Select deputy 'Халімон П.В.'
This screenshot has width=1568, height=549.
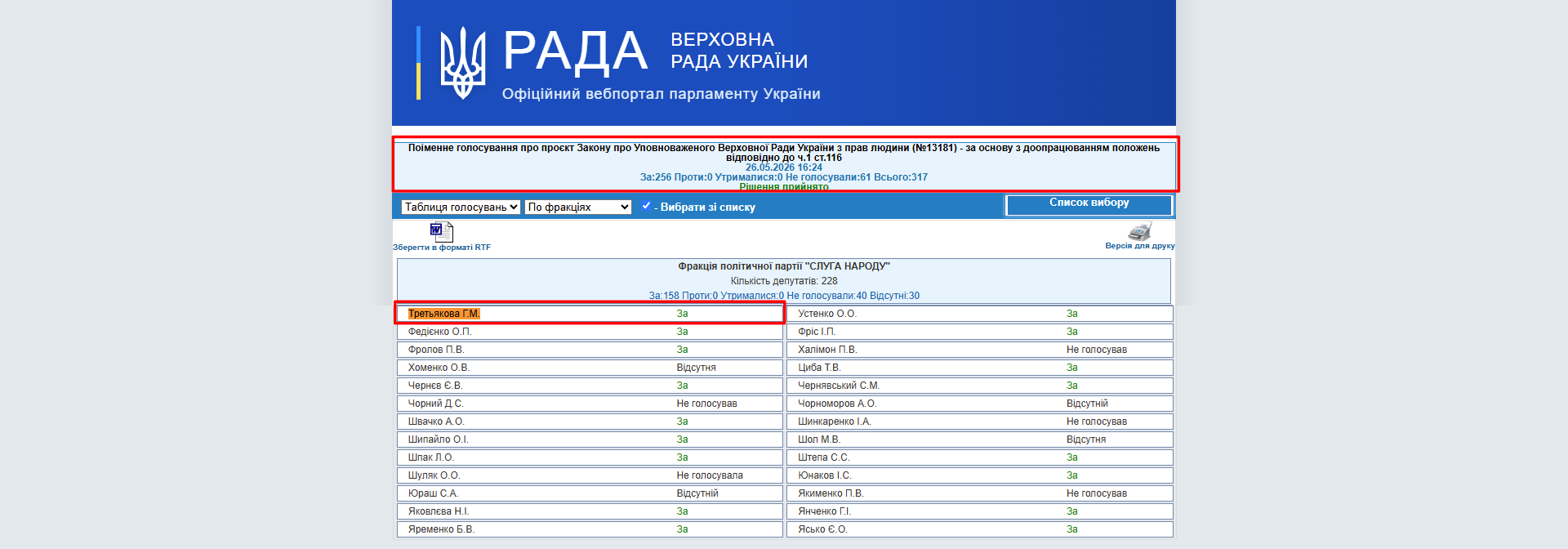pyautogui.click(x=827, y=350)
